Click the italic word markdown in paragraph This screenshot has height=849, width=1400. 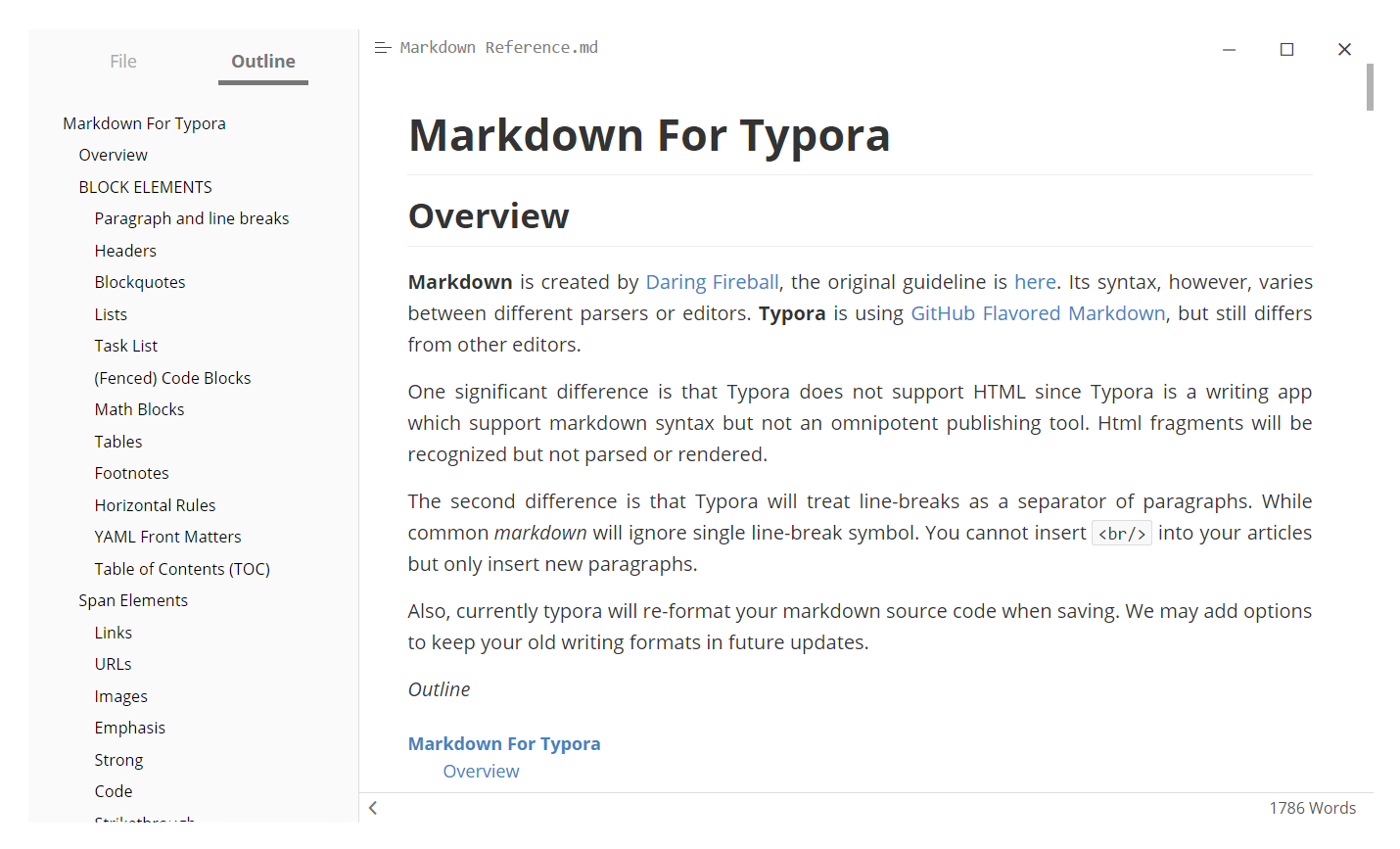point(540,533)
